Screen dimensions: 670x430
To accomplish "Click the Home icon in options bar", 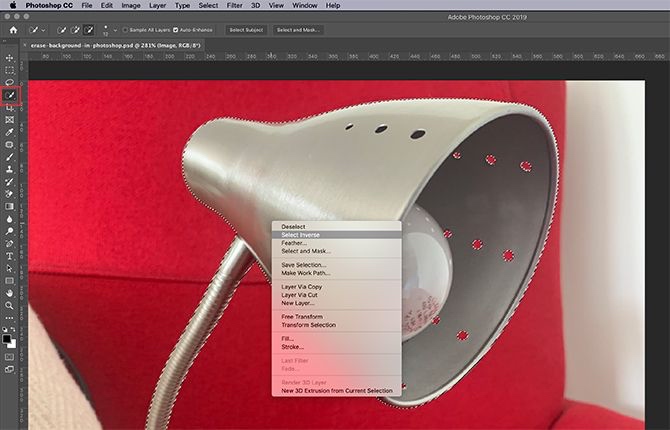I will click(x=10, y=31).
